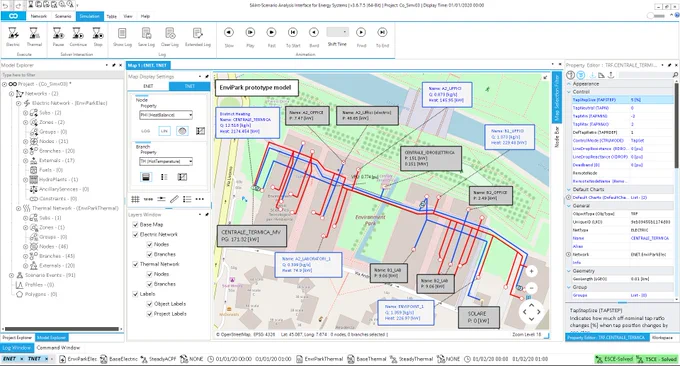Click three-dots more options icon

pyautogui.click(x=199, y=199)
